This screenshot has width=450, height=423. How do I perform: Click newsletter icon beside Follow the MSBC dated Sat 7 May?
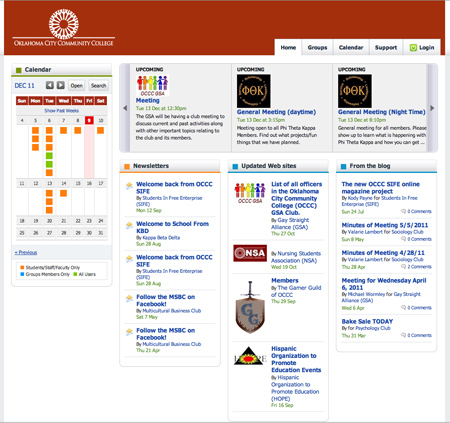129,299
